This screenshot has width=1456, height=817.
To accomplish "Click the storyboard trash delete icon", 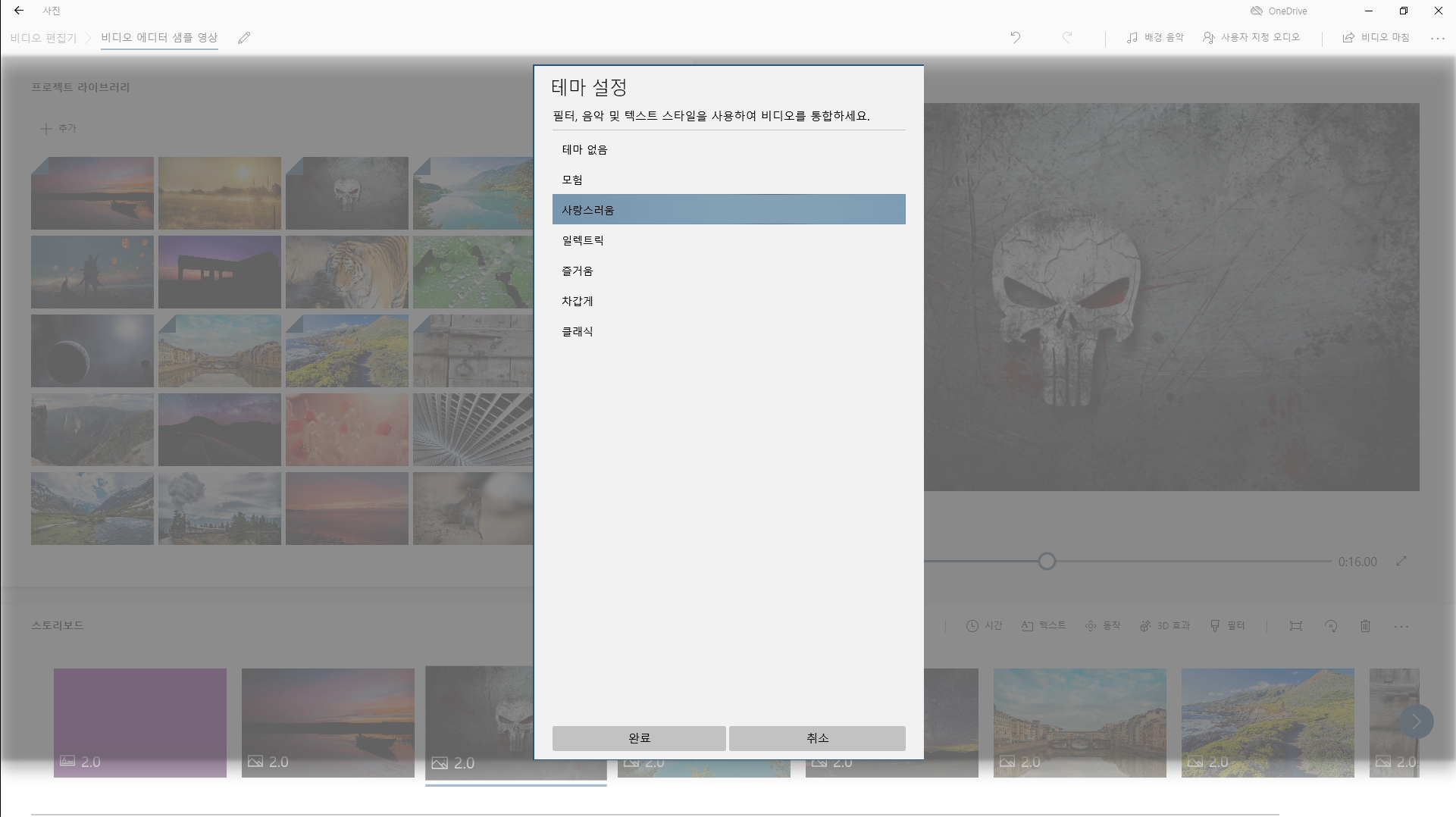I will click(x=1365, y=626).
